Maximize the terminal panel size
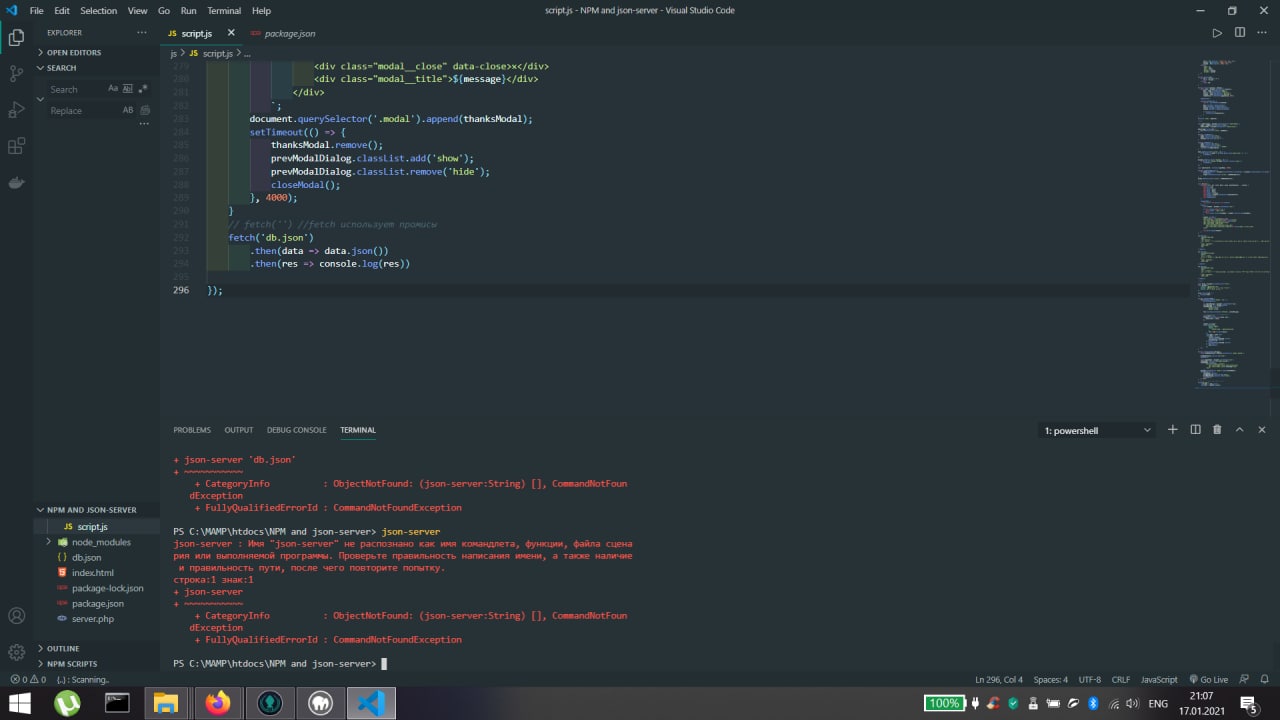The image size is (1280, 720). coord(1239,430)
